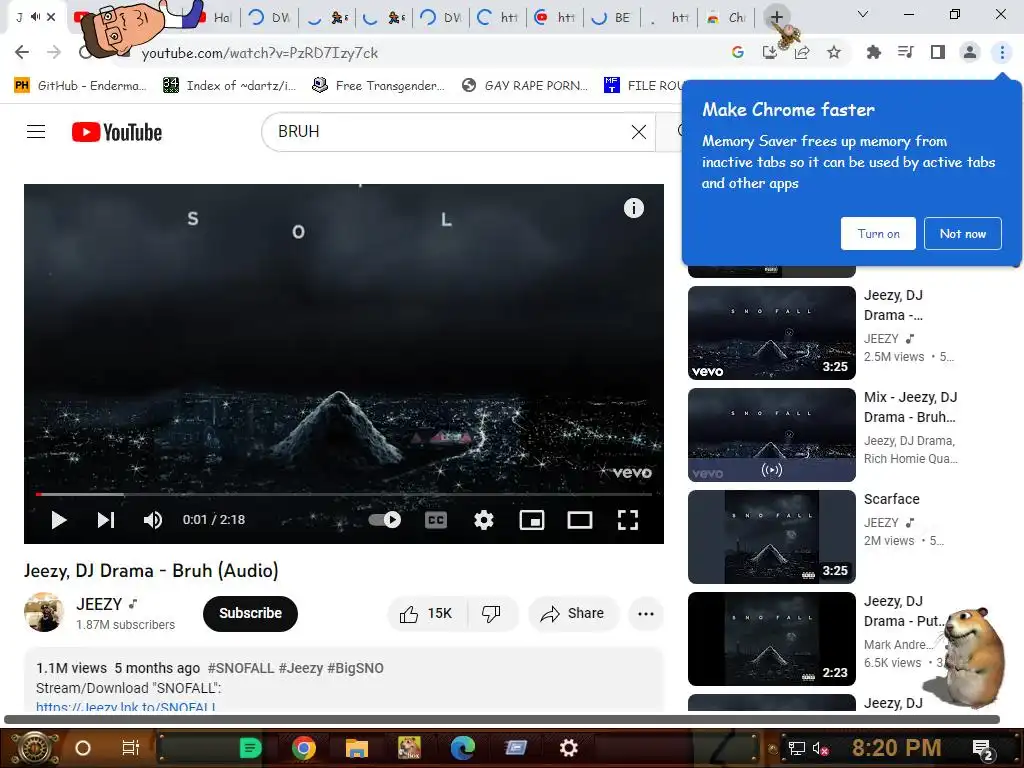This screenshot has width=1024, height=768.
Task: Open the steampunk Start button
Action: (37, 748)
